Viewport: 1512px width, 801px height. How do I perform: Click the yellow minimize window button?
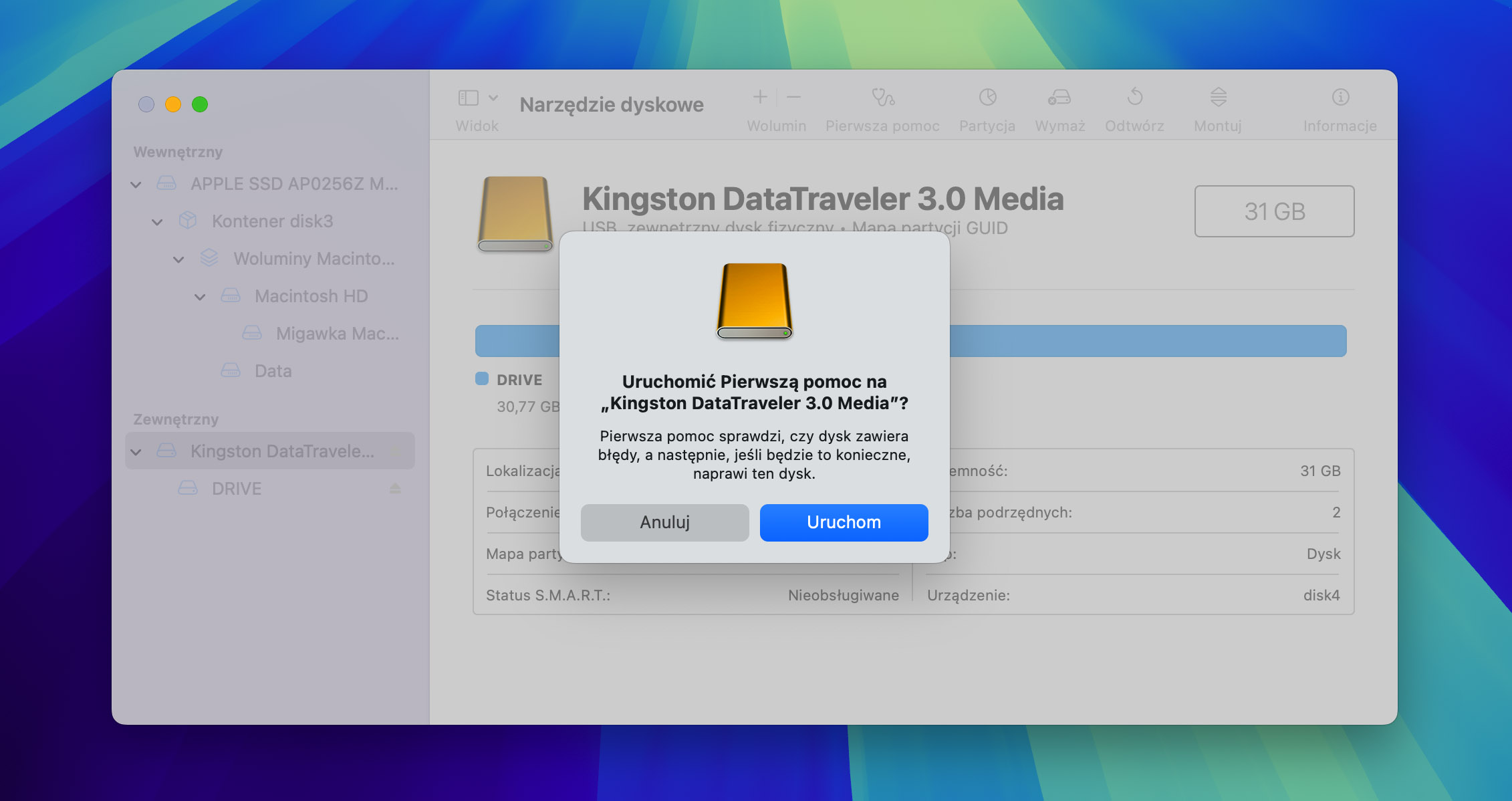click(173, 104)
